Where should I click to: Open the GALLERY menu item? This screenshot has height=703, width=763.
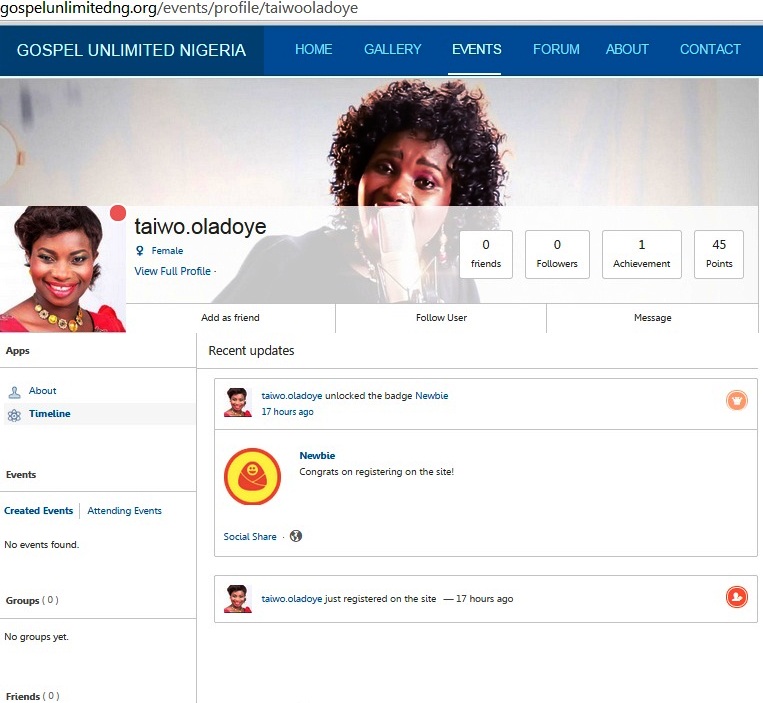point(392,49)
